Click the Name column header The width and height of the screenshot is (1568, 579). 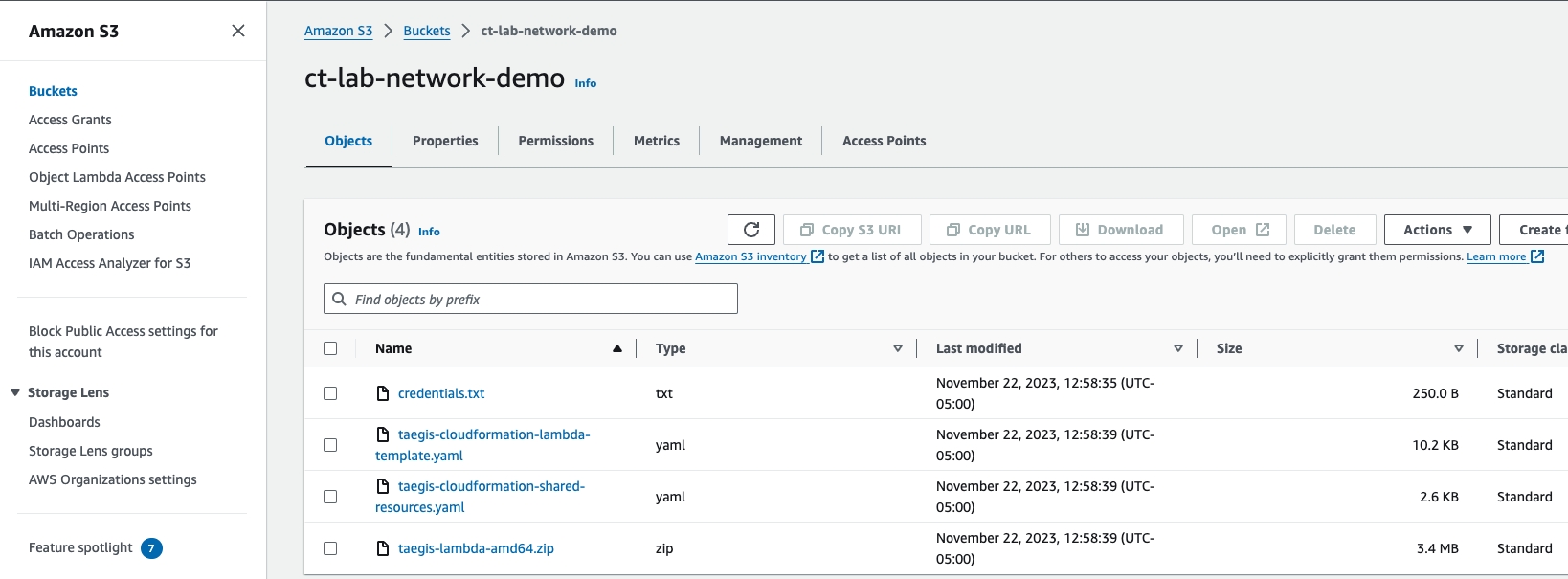(x=393, y=348)
